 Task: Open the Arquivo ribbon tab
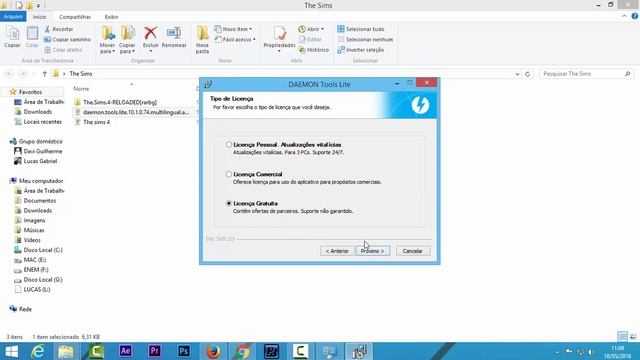click(13, 17)
